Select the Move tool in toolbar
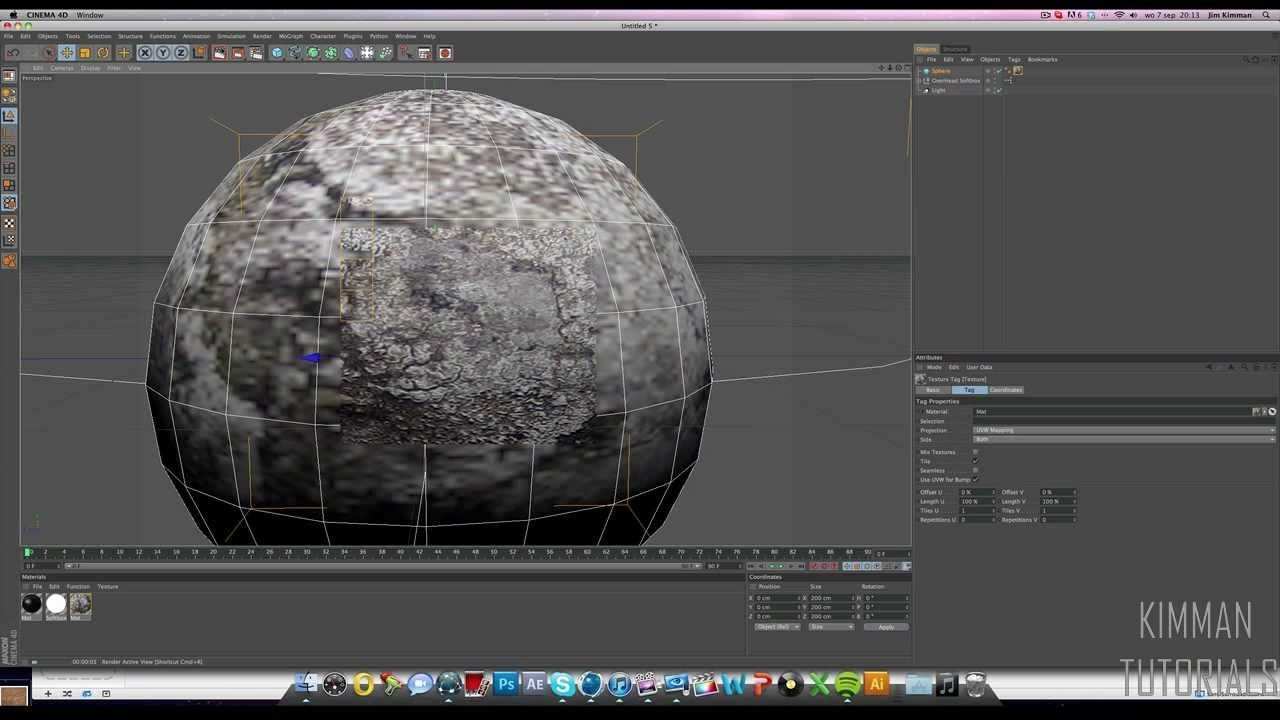1280x720 pixels. tap(66, 53)
